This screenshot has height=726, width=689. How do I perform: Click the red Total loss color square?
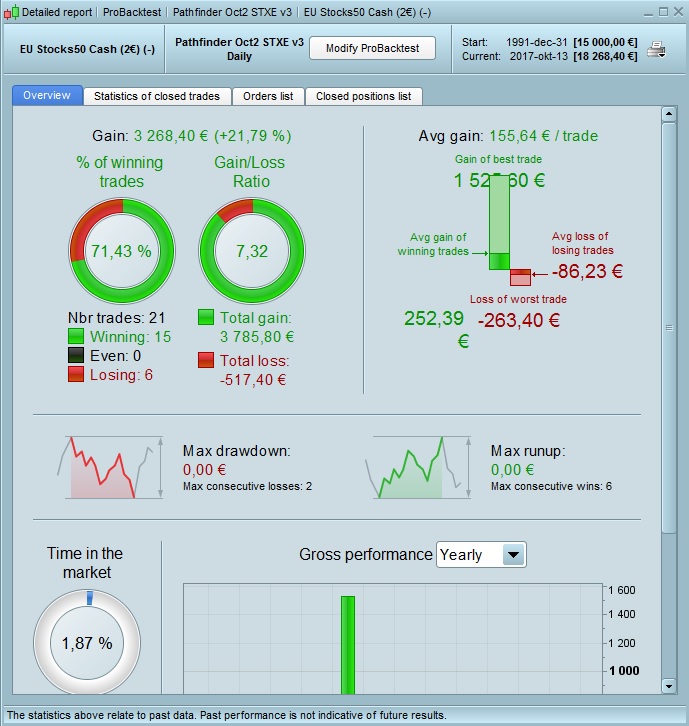(x=206, y=360)
